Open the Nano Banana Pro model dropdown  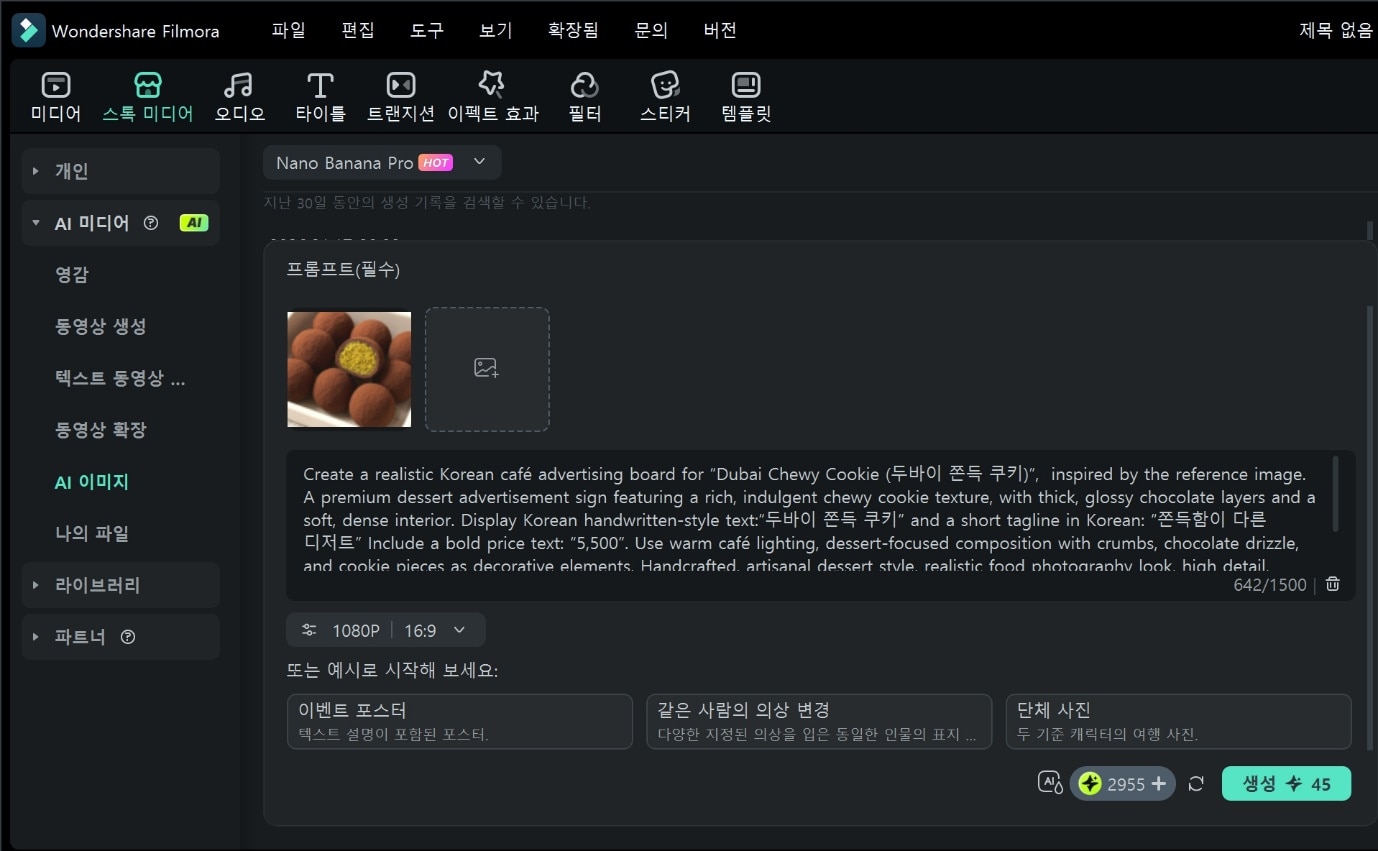click(x=382, y=162)
